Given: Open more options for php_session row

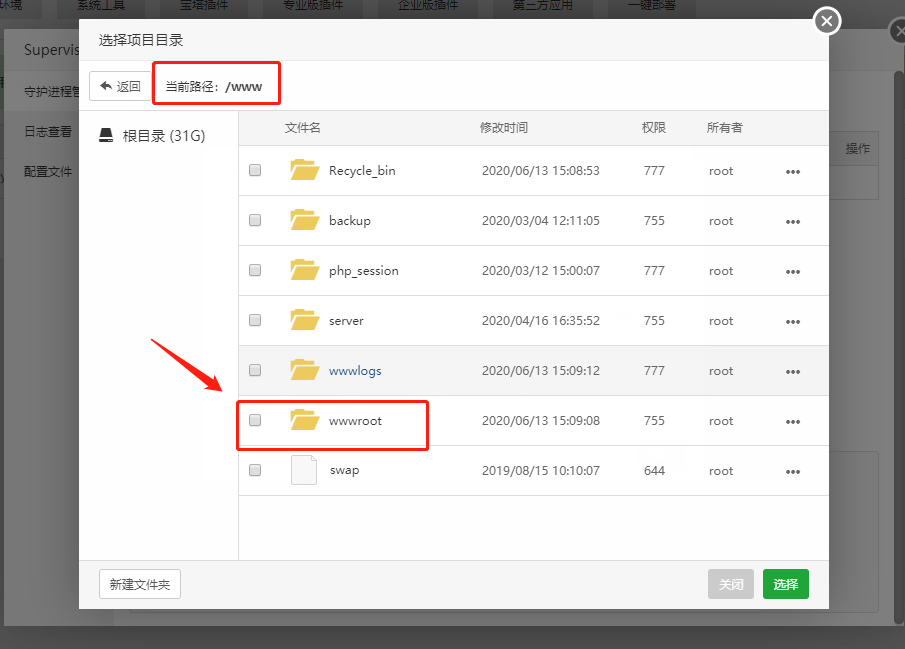Looking at the screenshot, I should (792, 271).
